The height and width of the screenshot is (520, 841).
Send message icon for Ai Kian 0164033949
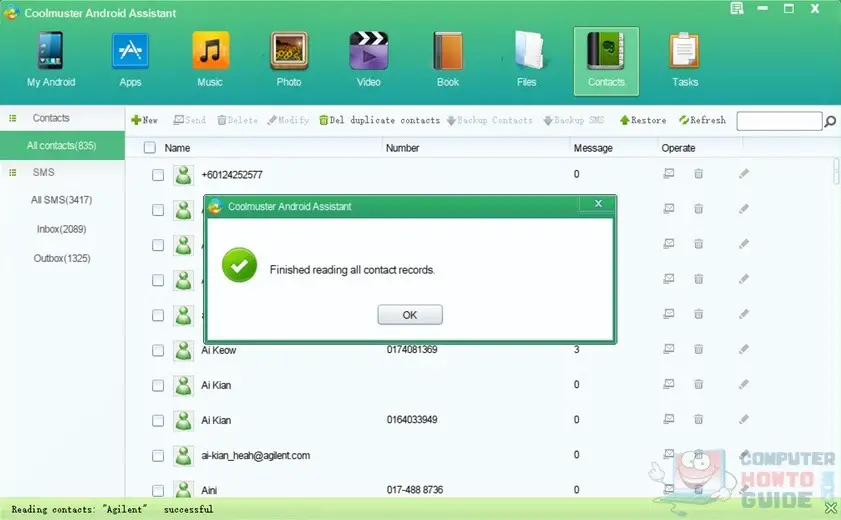point(669,419)
